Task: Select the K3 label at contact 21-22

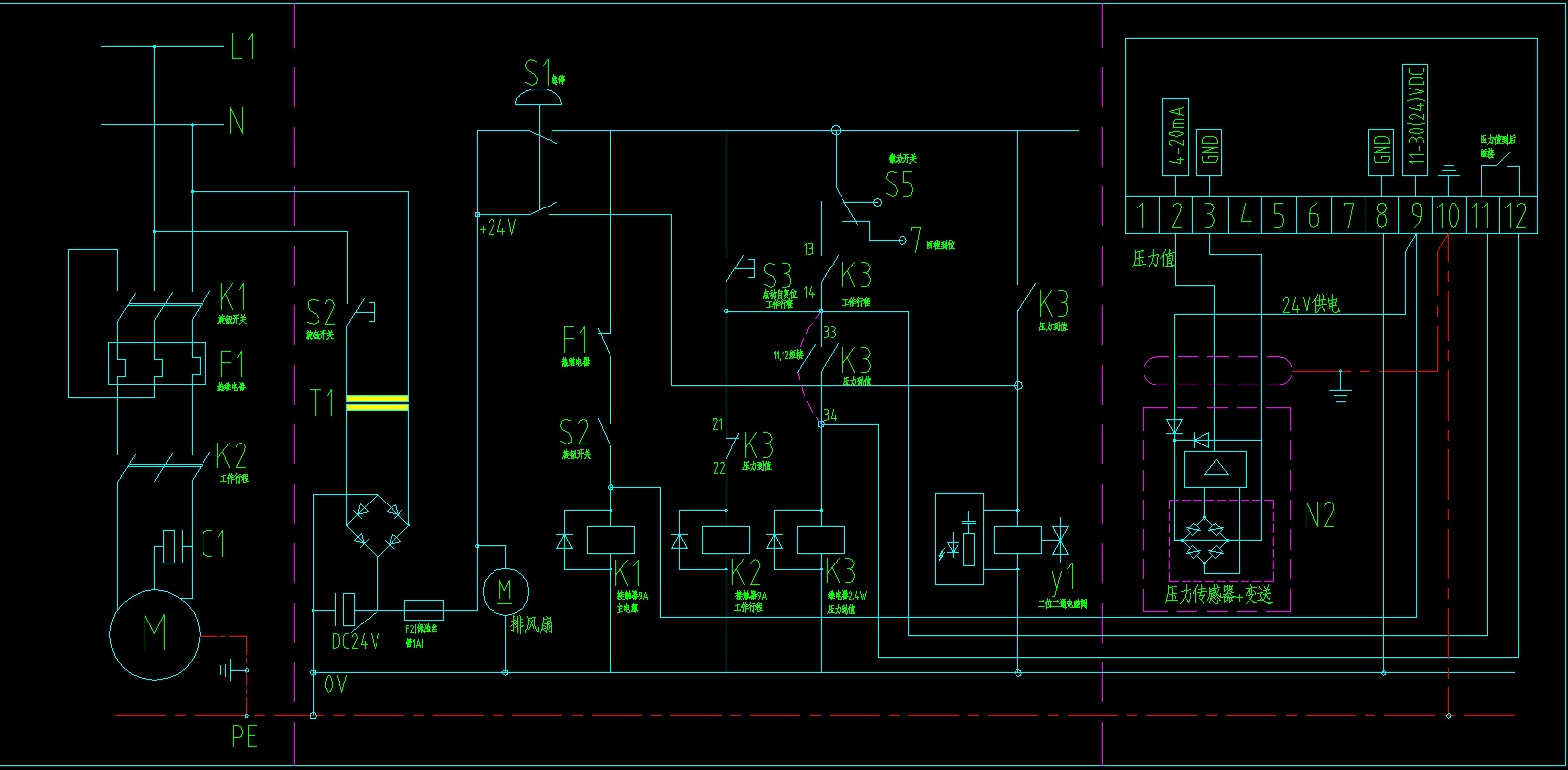Action: (x=758, y=444)
